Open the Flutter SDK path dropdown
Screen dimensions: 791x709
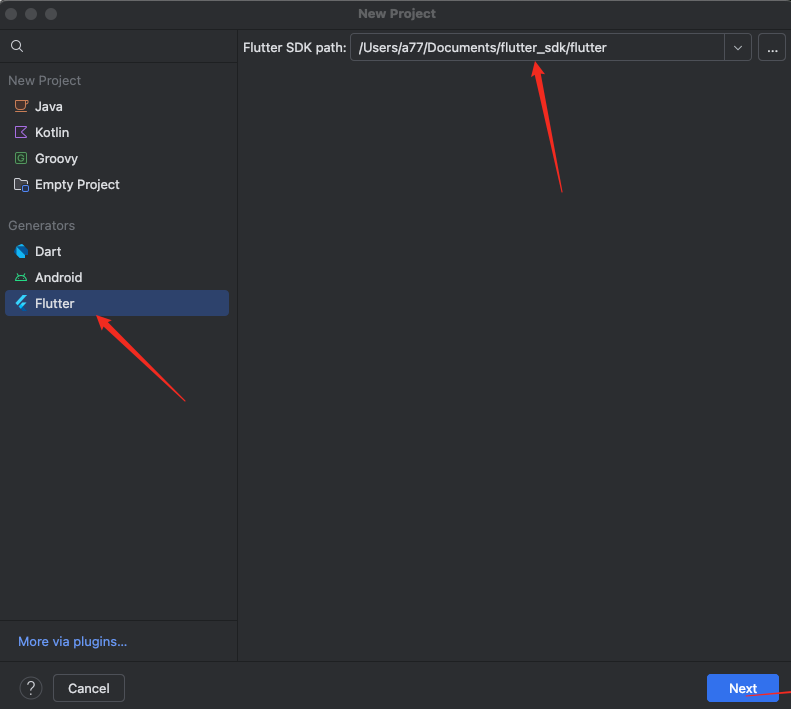click(738, 47)
